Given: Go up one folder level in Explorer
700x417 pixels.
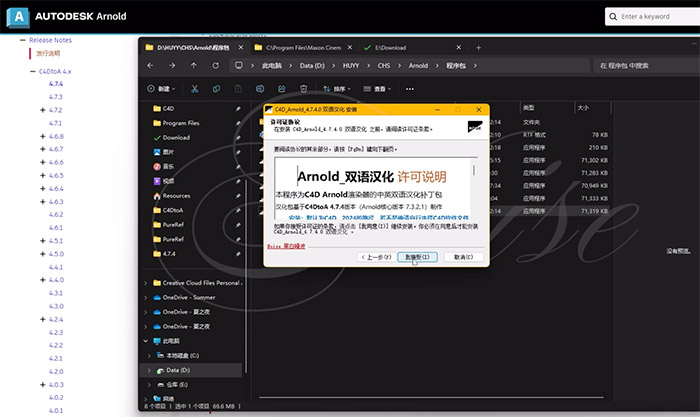Looking at the screenshot, I should [193, 66].
